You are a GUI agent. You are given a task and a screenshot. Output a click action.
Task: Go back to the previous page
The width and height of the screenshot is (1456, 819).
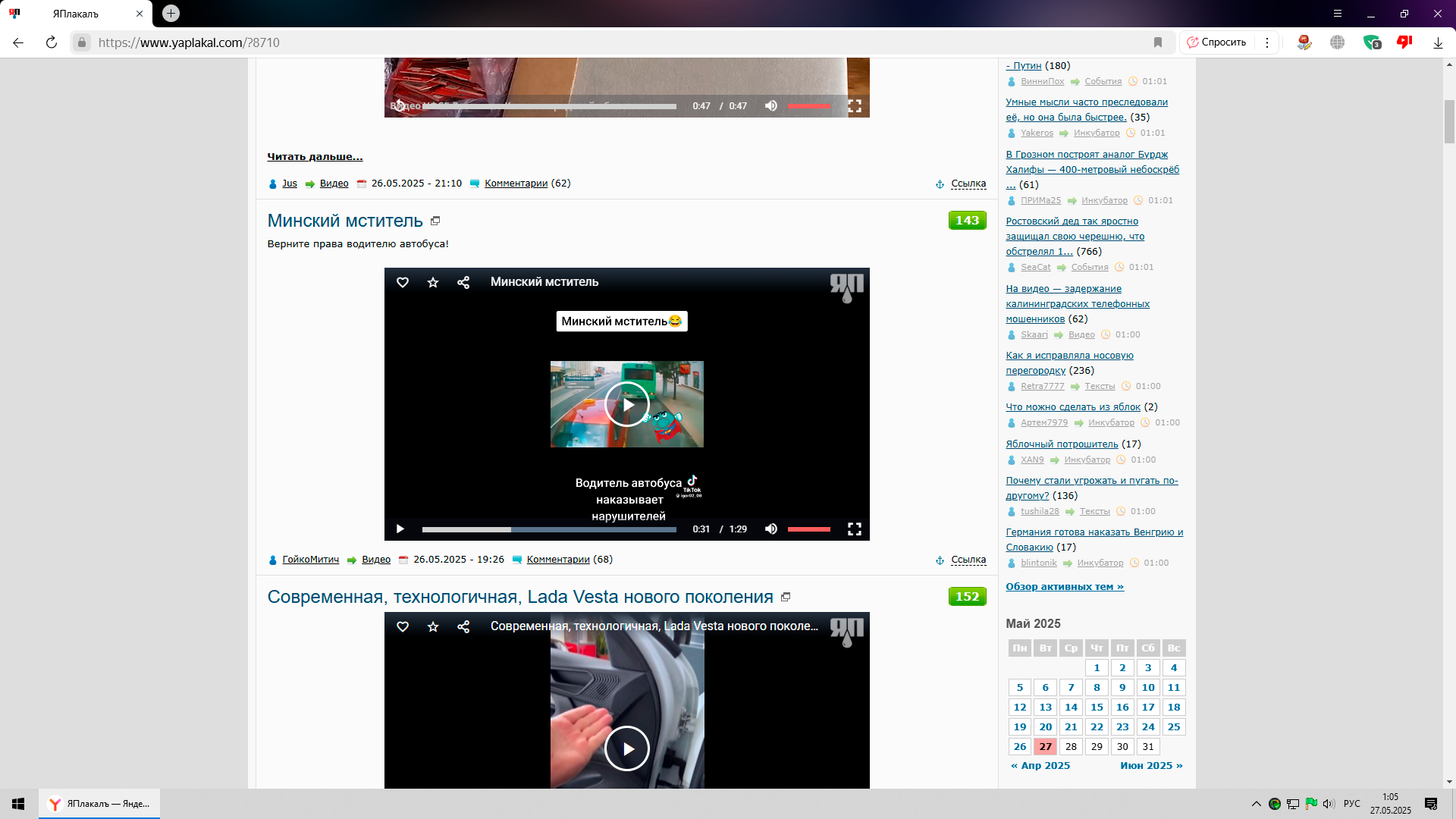18,42
